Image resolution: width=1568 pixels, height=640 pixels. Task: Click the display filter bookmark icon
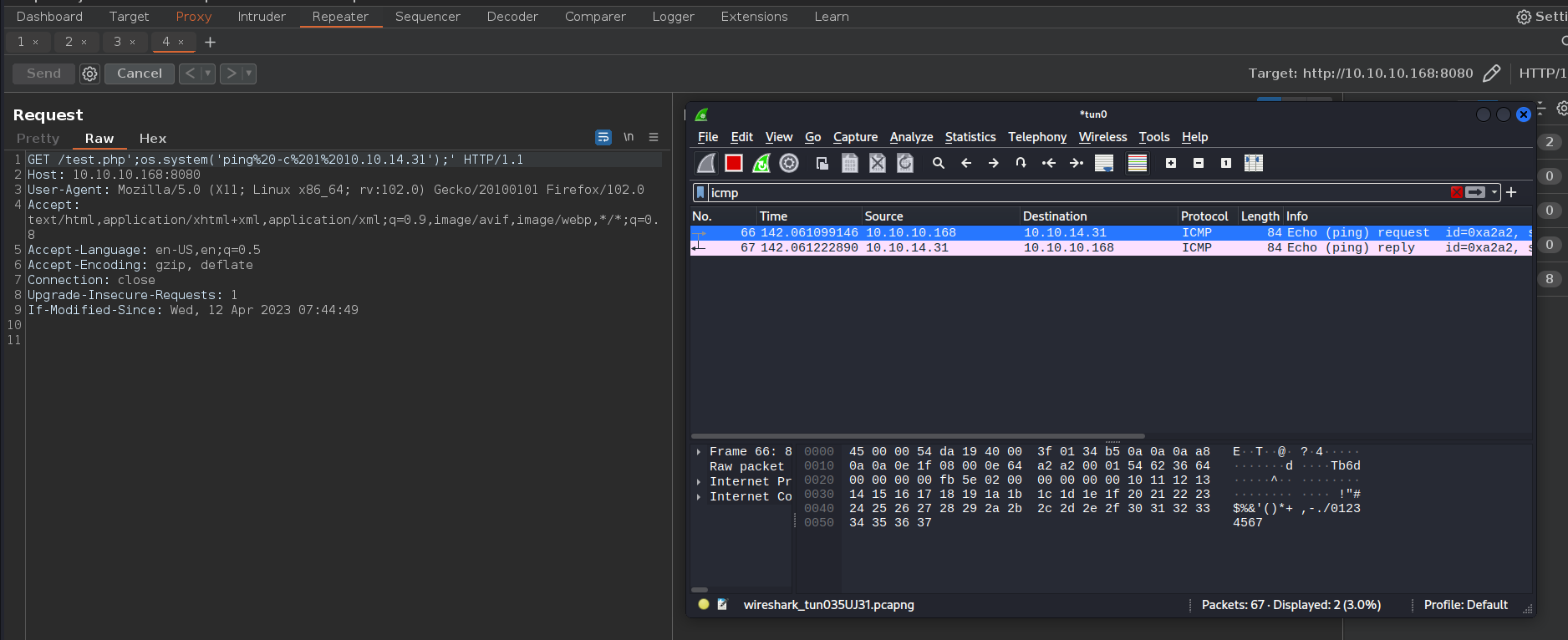click(700, 193)
